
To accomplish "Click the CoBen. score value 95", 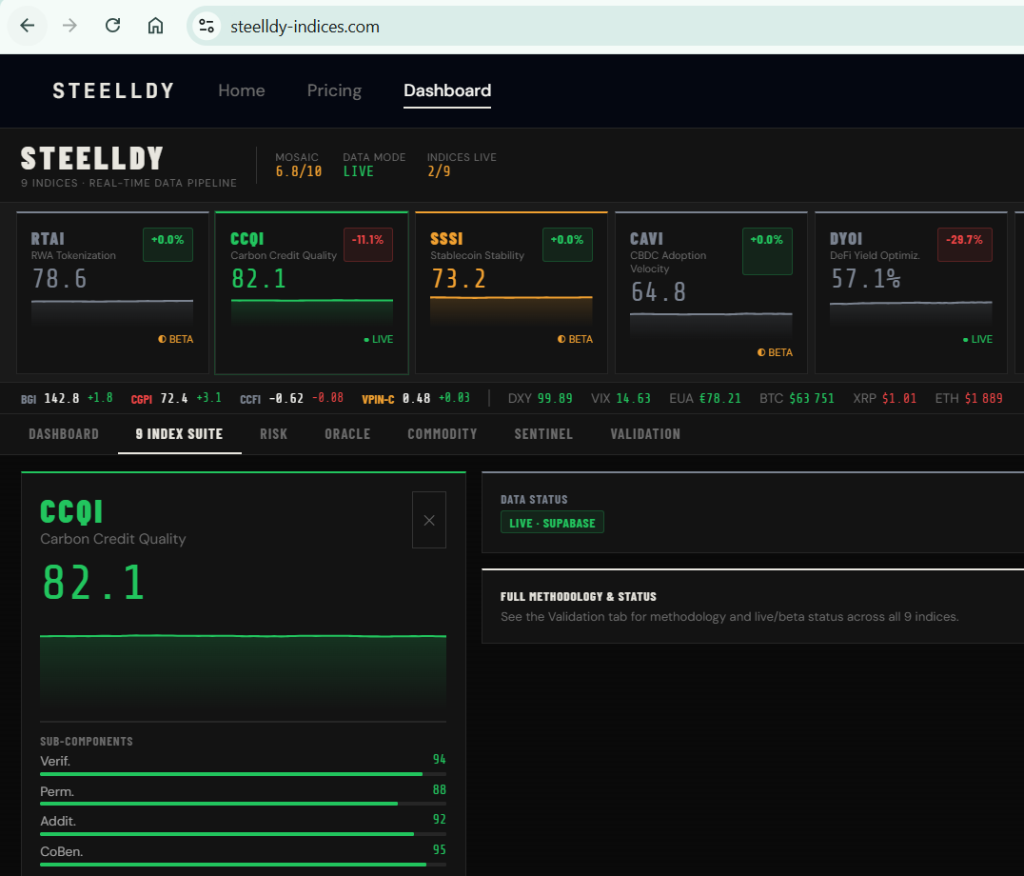I will pos(440,850).
